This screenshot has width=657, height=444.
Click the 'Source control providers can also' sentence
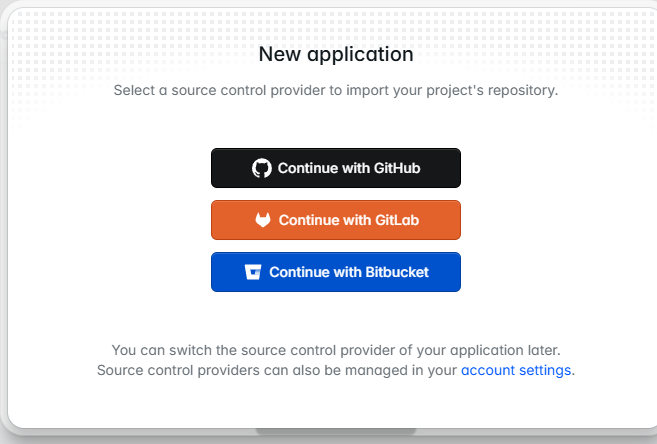pyautogui.click(x=277, y=370)
